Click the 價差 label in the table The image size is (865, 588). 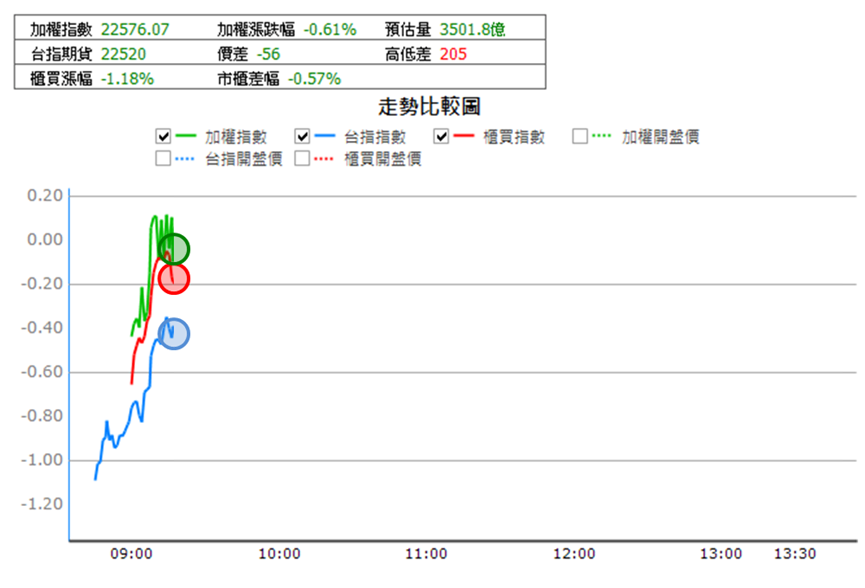pyautogui.click(x=233, y=54)
